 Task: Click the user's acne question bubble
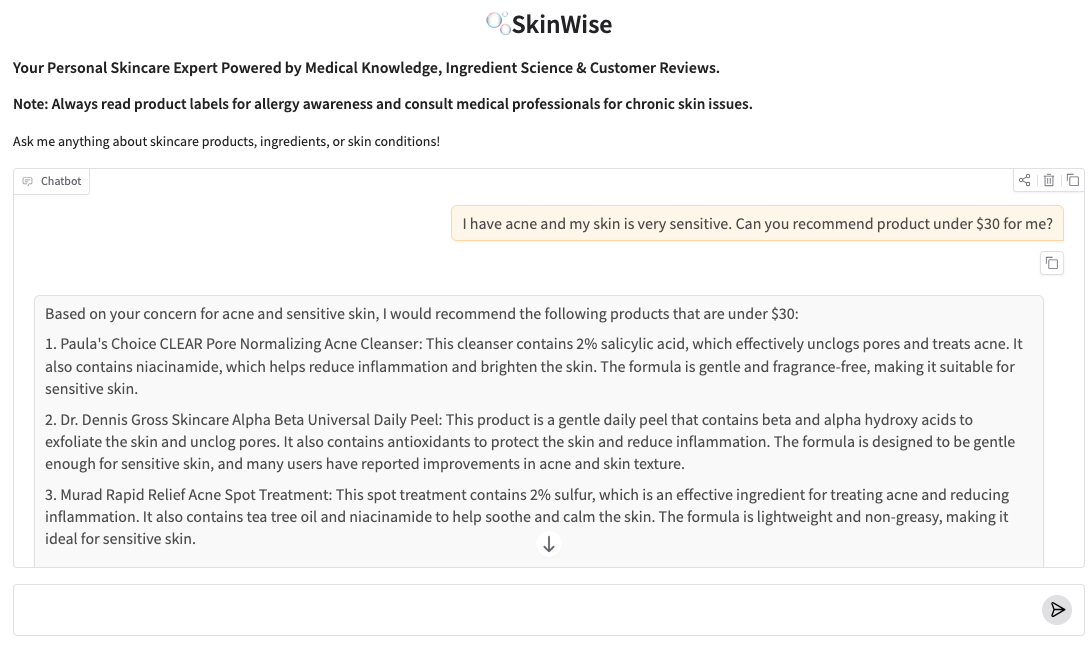[x=757, y=224]
